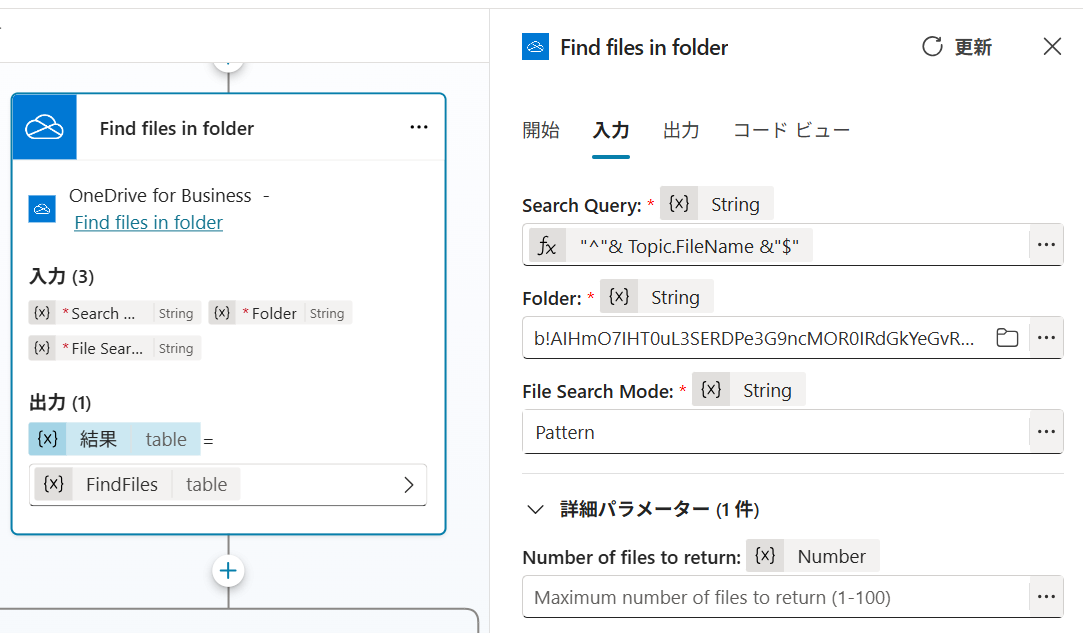The height and width of the screenshot is (633, 1083).
Task: Open folder picker icon in Folder field
Action: point(1007,338)
